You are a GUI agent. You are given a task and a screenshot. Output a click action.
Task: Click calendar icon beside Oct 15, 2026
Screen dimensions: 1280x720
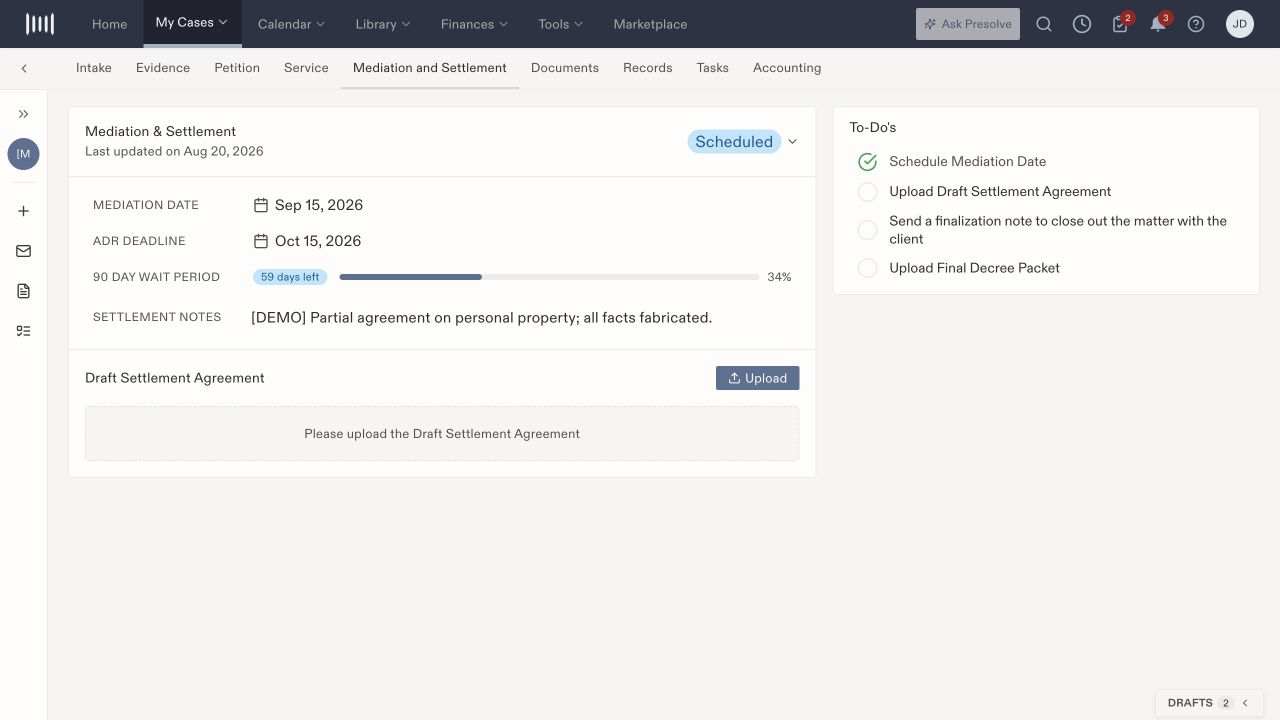261,241
